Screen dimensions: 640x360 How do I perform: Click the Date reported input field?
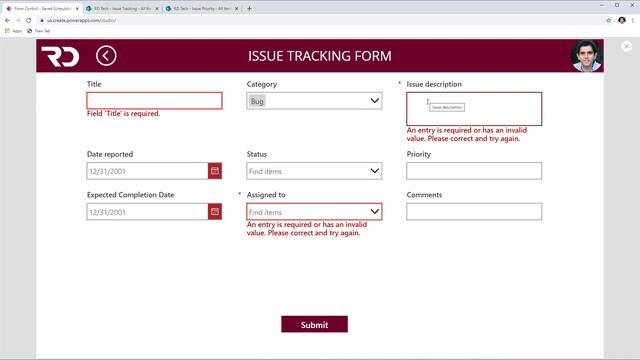coord(147,171)
